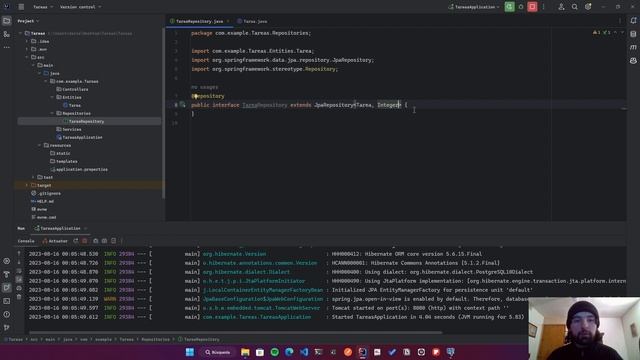Open the Notifications bell panel
Screen dimensions: 640x360
pos(633,20)
